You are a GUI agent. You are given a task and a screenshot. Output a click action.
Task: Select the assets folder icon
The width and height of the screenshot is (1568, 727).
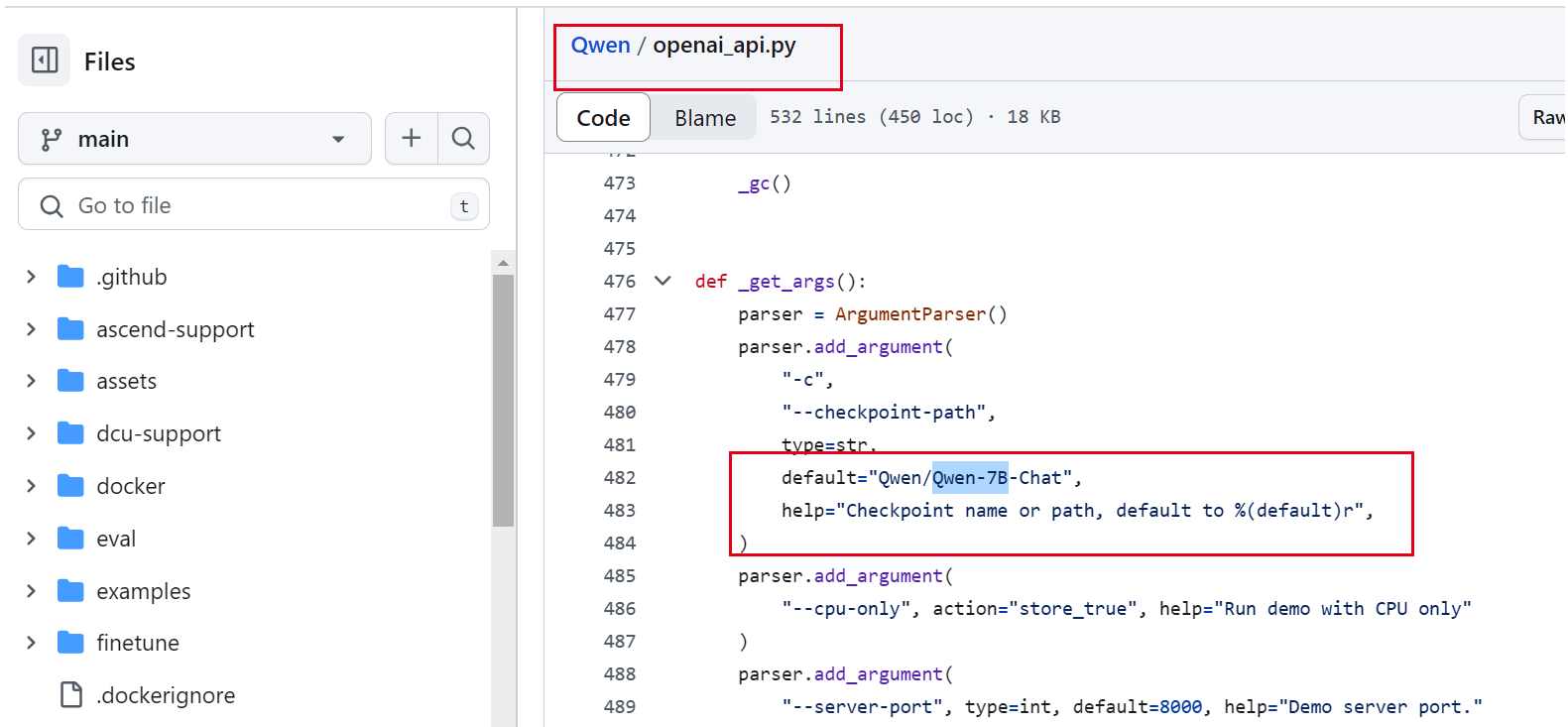click(70, 381)
